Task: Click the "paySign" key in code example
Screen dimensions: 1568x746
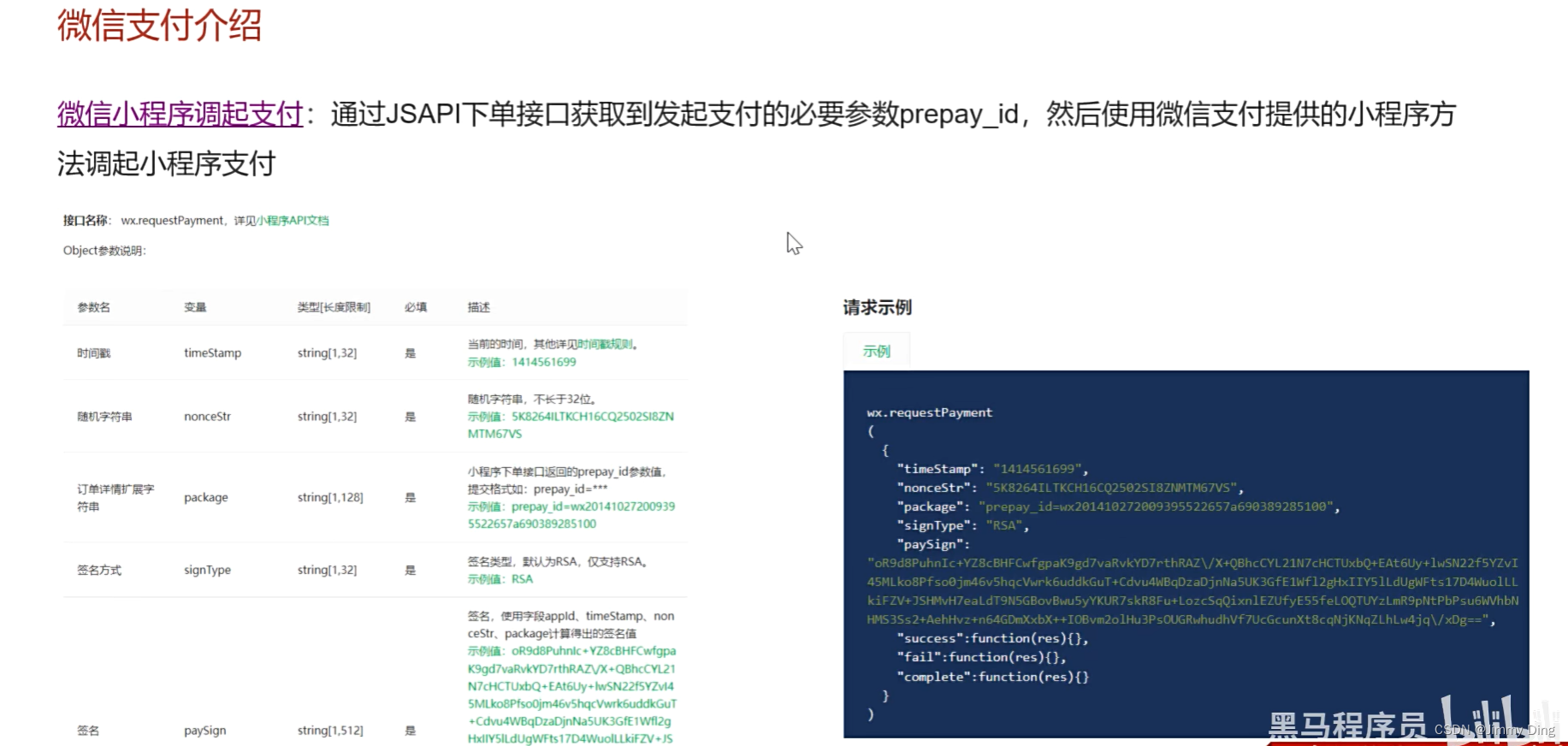Action: [933, 544]
